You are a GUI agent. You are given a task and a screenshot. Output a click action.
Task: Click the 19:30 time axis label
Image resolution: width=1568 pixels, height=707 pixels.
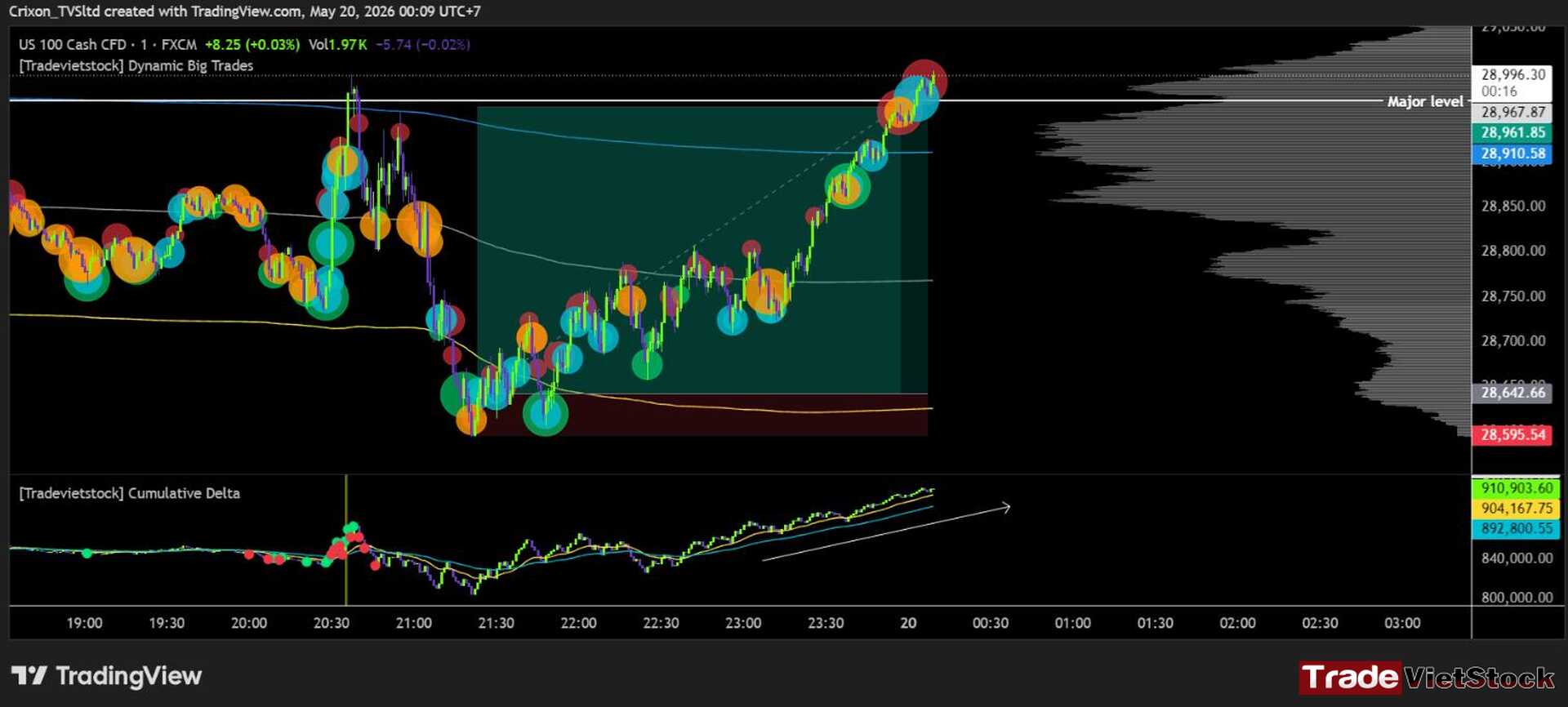tap(167, 623)
